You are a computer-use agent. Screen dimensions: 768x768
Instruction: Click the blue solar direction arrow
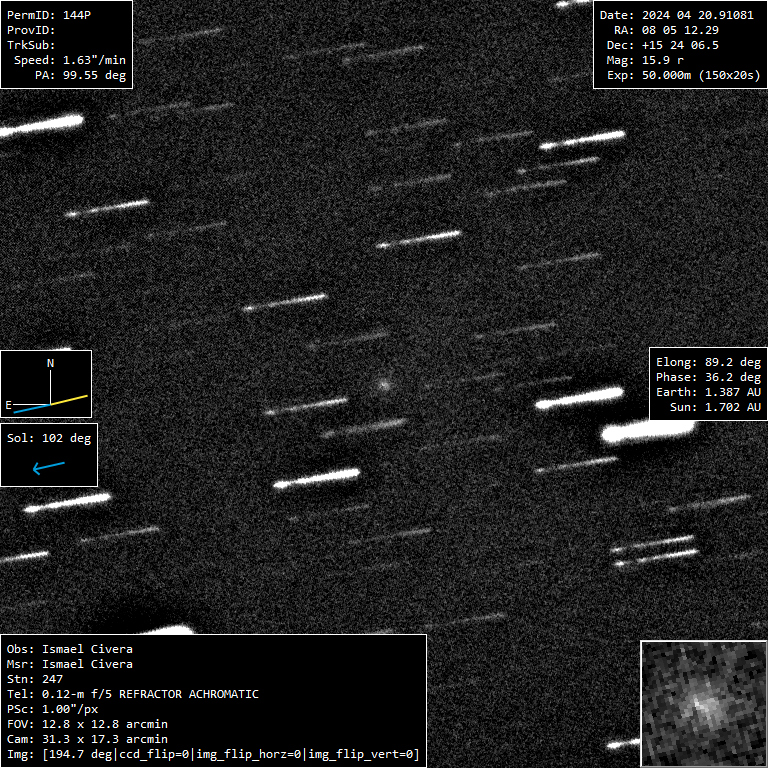click(48, 467)
